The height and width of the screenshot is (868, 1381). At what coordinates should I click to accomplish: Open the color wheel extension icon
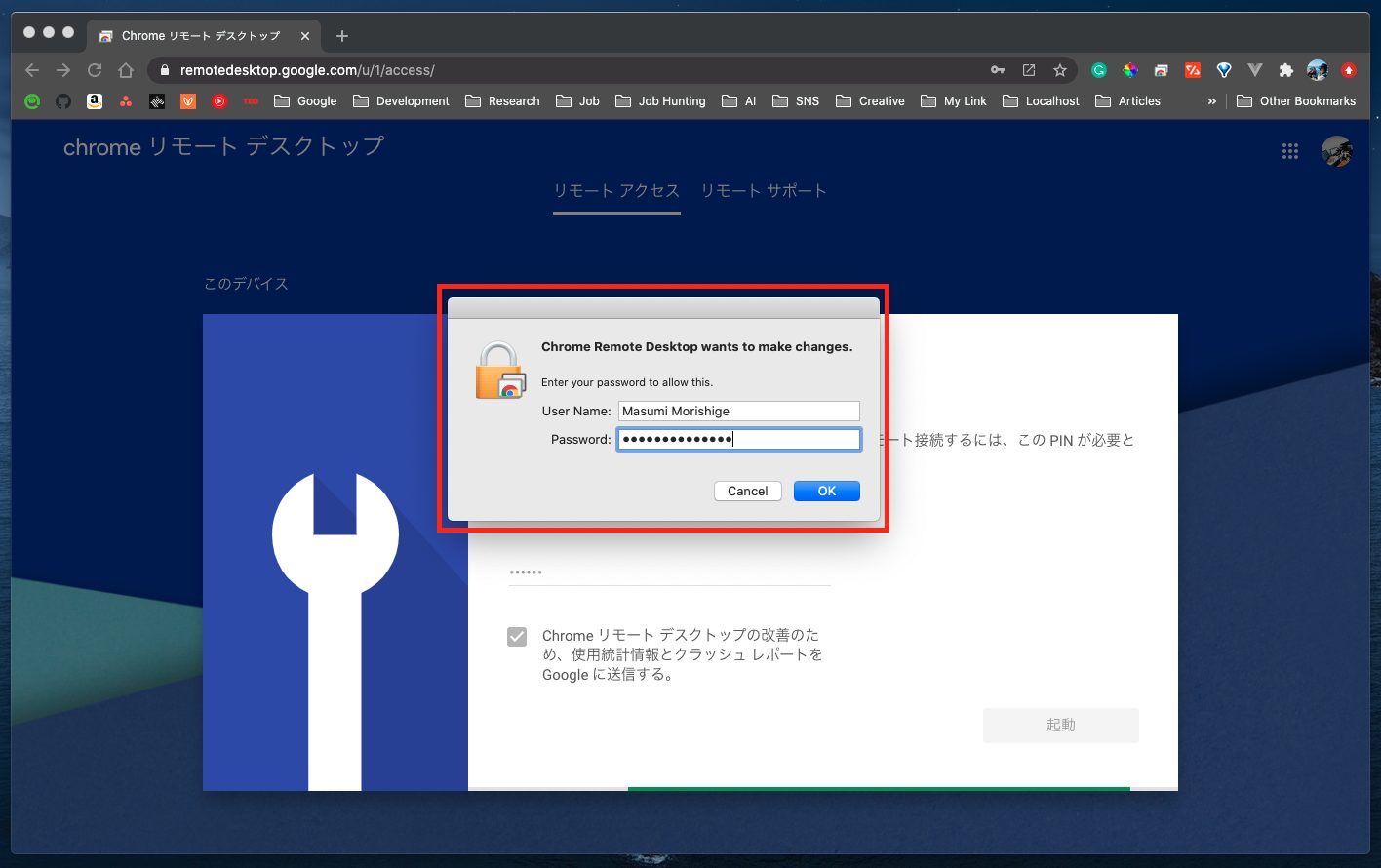(x=1130, y=70)
